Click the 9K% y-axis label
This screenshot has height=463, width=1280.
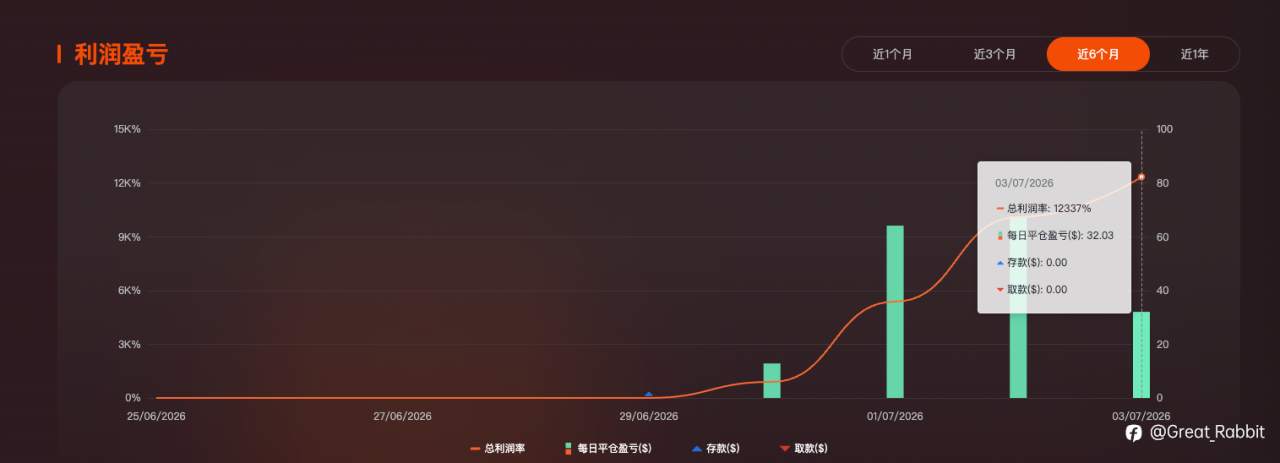point(130,237)
